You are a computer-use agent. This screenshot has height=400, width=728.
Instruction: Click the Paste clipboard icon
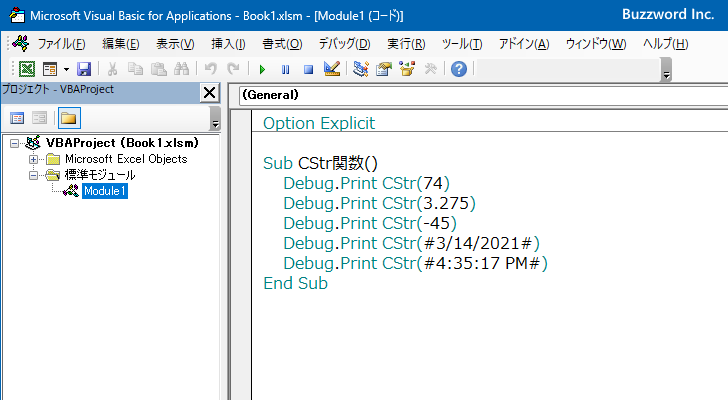[x=159, y=69]
